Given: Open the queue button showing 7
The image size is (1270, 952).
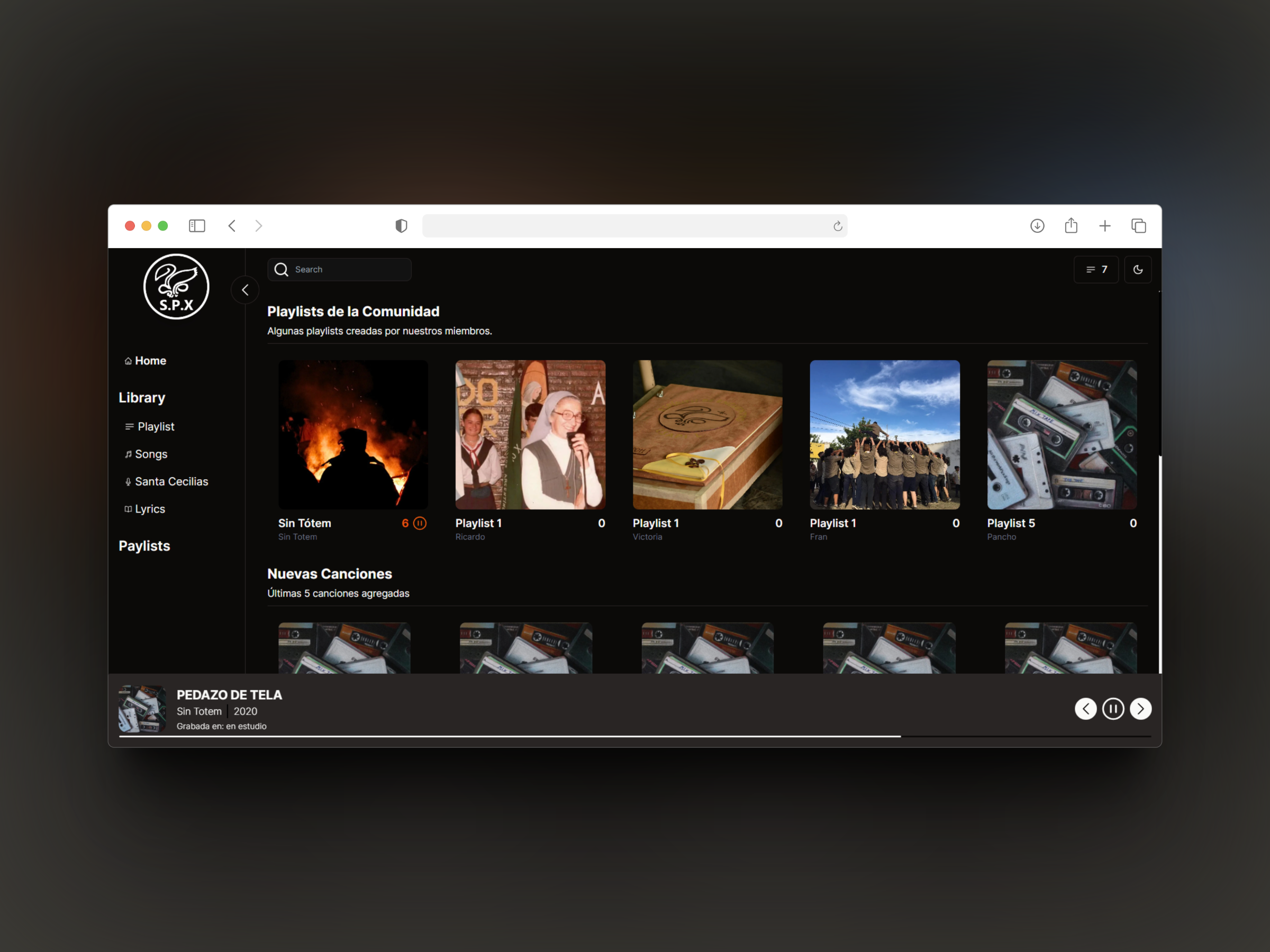Looking at the screenshot, I should click(x=1096, y=269).
